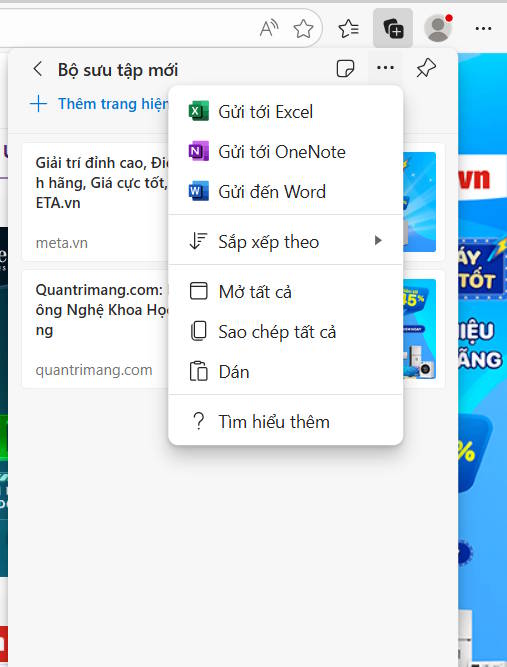Expand Sắp xếp theo submenu

coord(286,242)
